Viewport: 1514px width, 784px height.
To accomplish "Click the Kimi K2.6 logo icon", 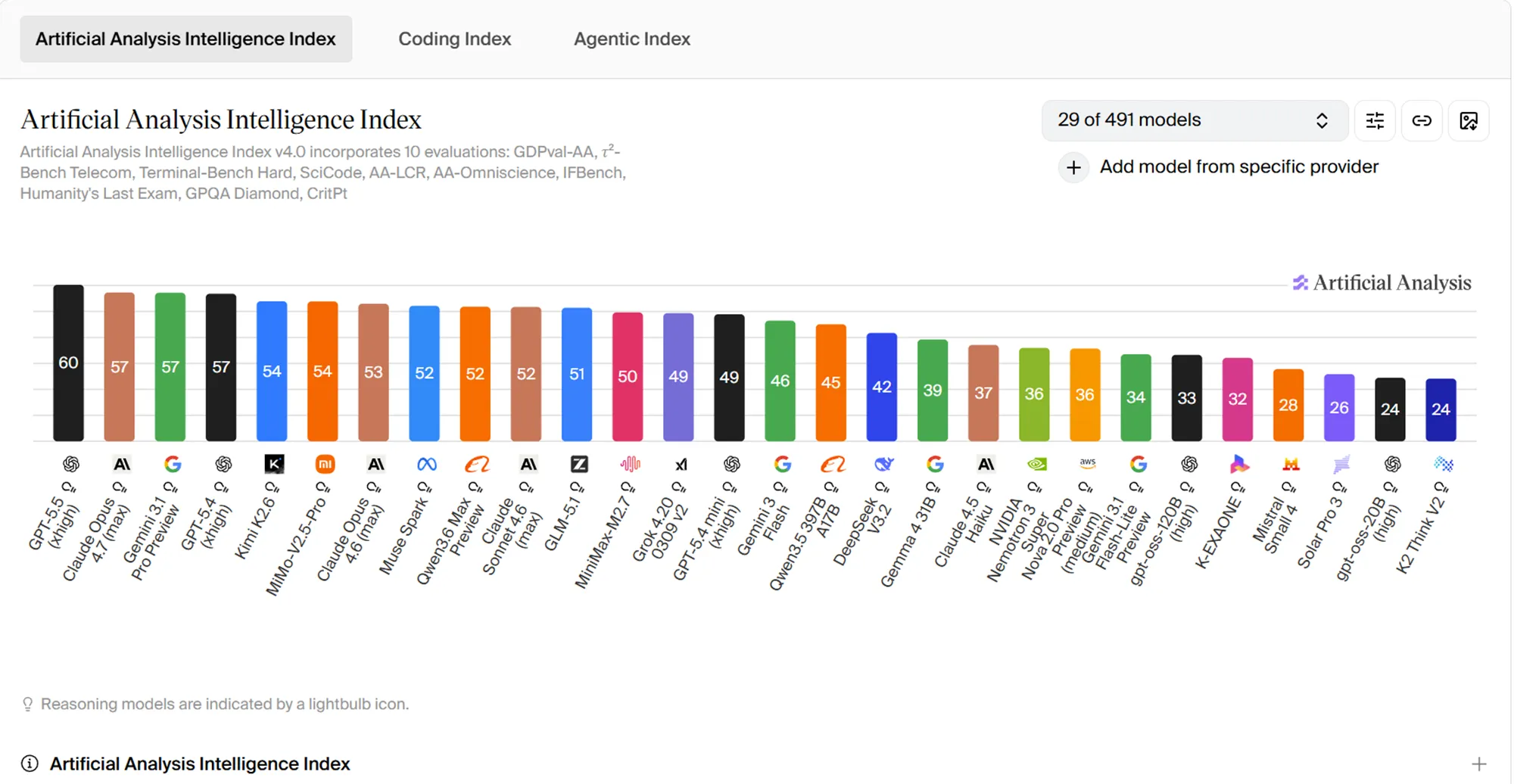I will 274,464.
